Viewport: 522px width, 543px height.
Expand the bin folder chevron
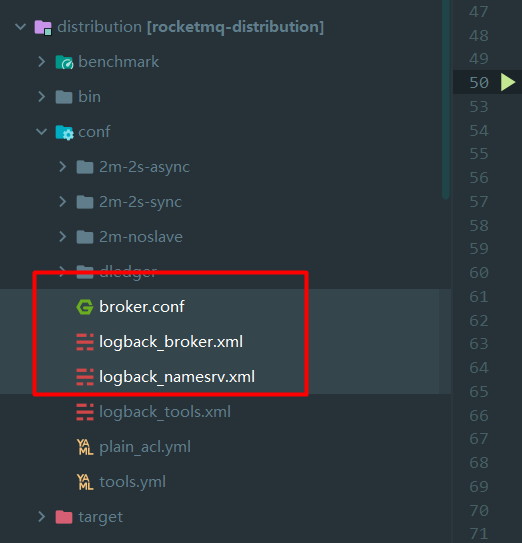coord(42,97)
